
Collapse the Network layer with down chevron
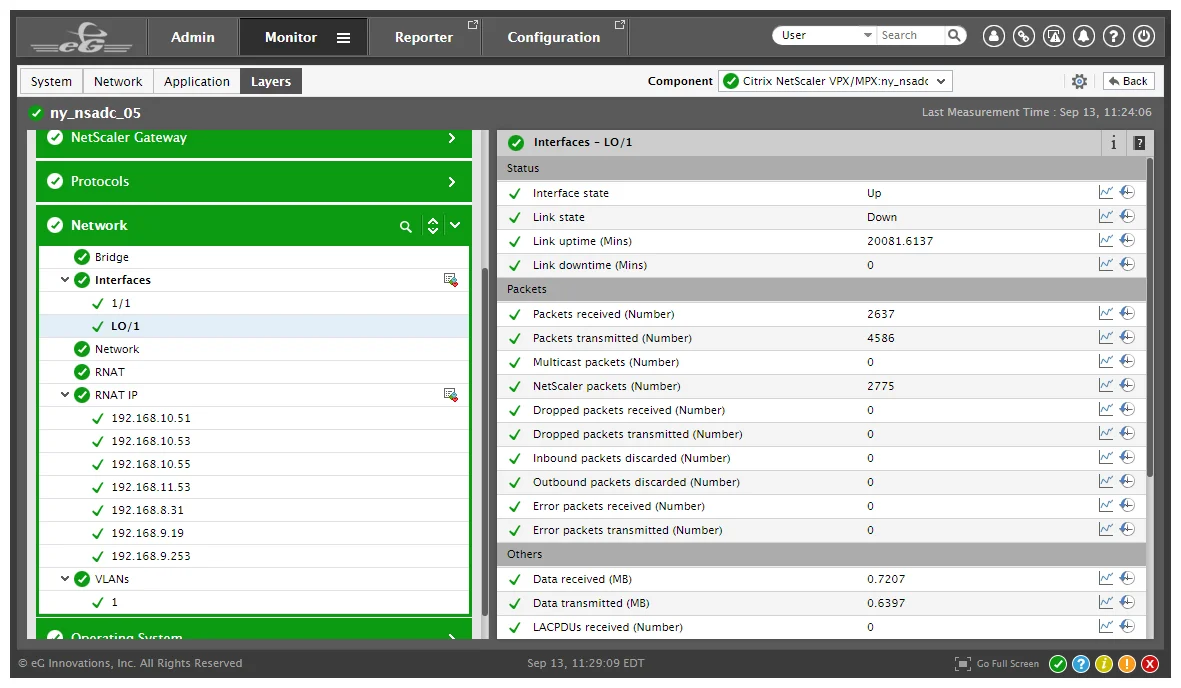pyautogui.click(x=455, y=225)
